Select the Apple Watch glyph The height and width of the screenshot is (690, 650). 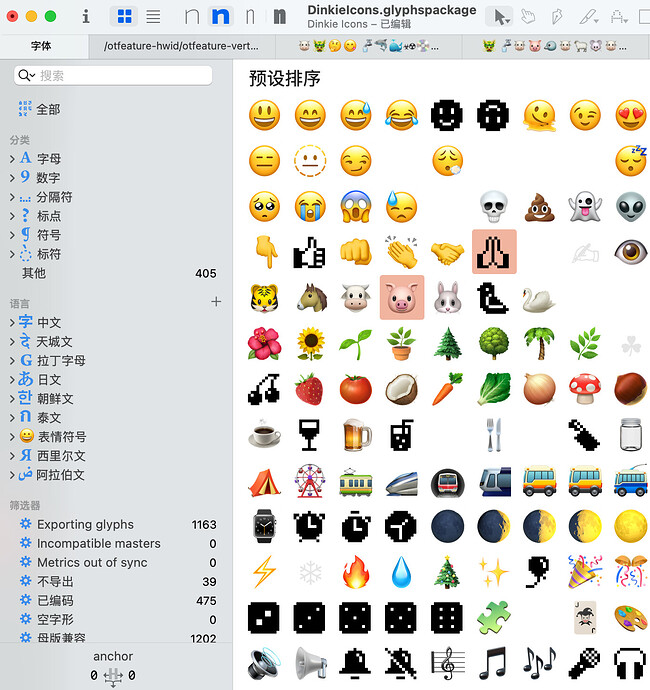point(264,526)
